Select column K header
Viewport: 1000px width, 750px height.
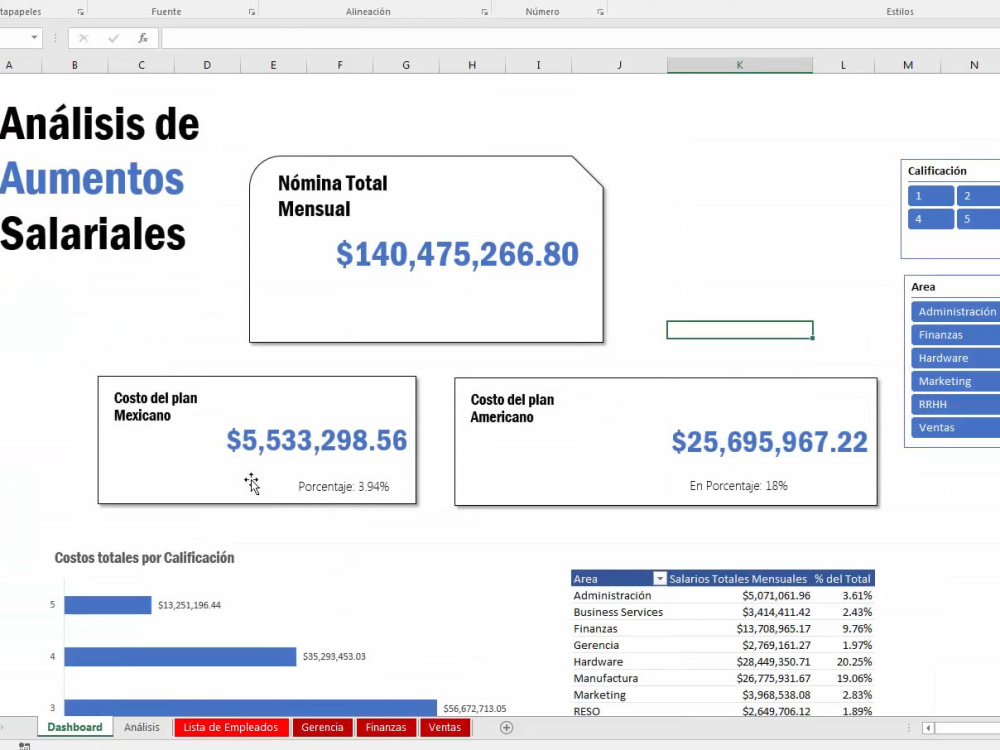point(740,65)
